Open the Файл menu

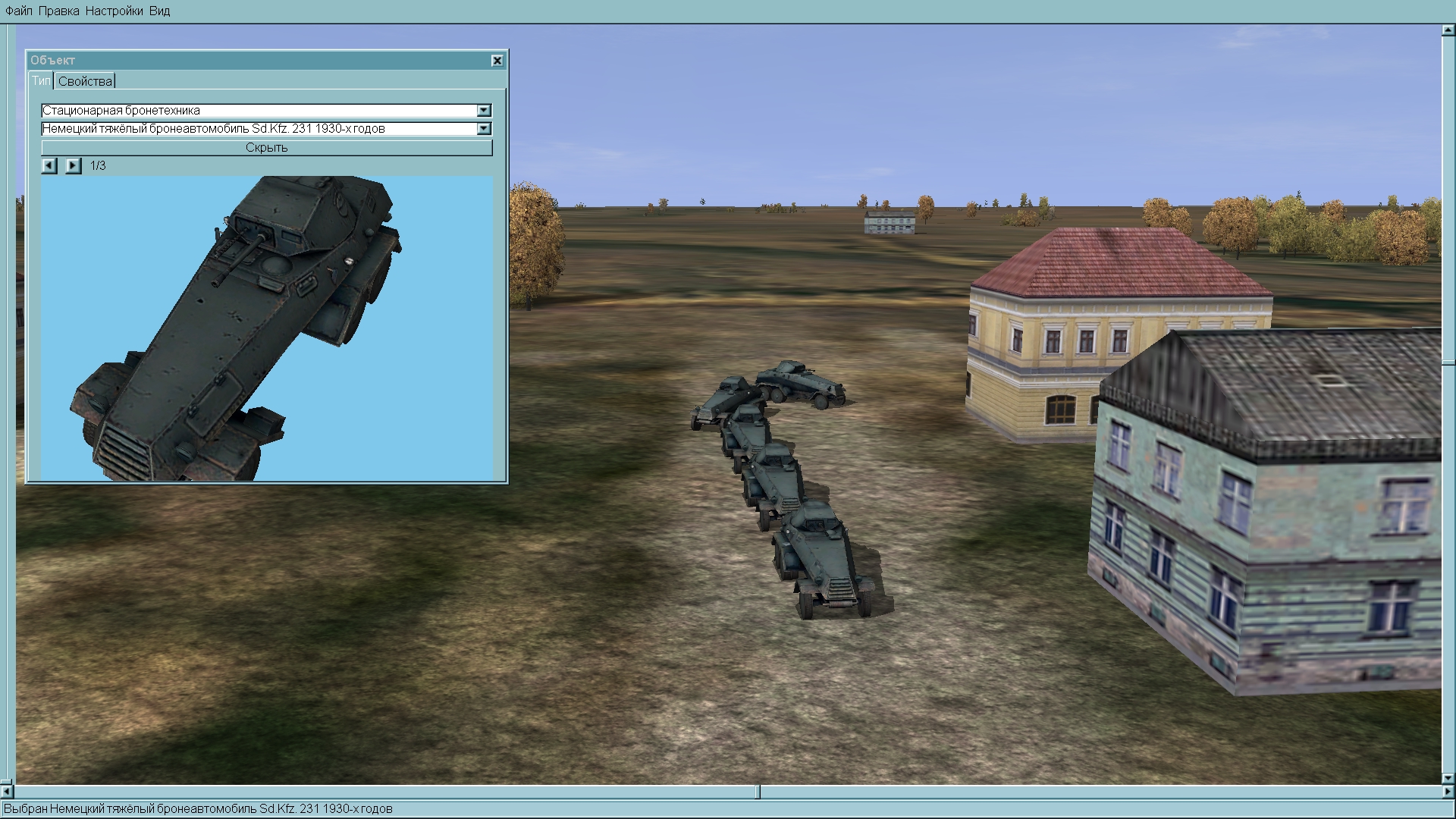(19, 11)
